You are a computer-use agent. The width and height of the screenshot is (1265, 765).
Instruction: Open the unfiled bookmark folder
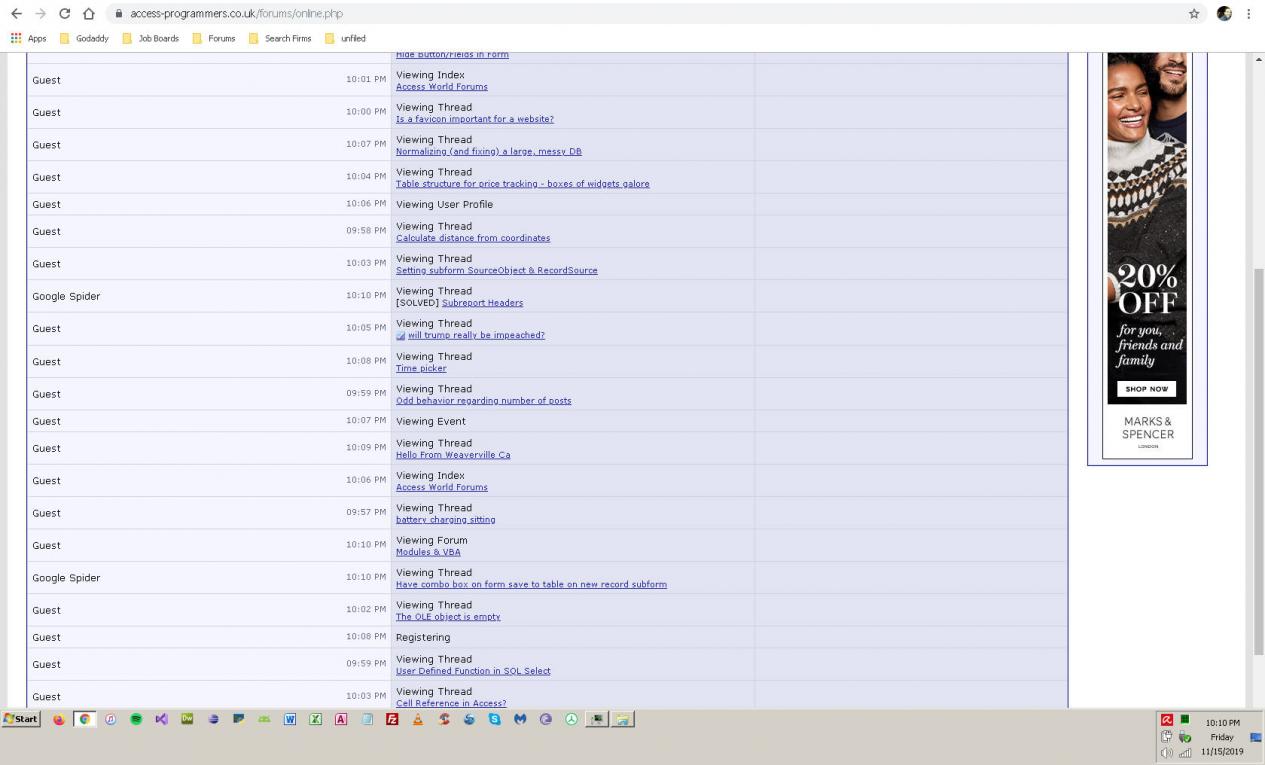[x=345, y=38]
